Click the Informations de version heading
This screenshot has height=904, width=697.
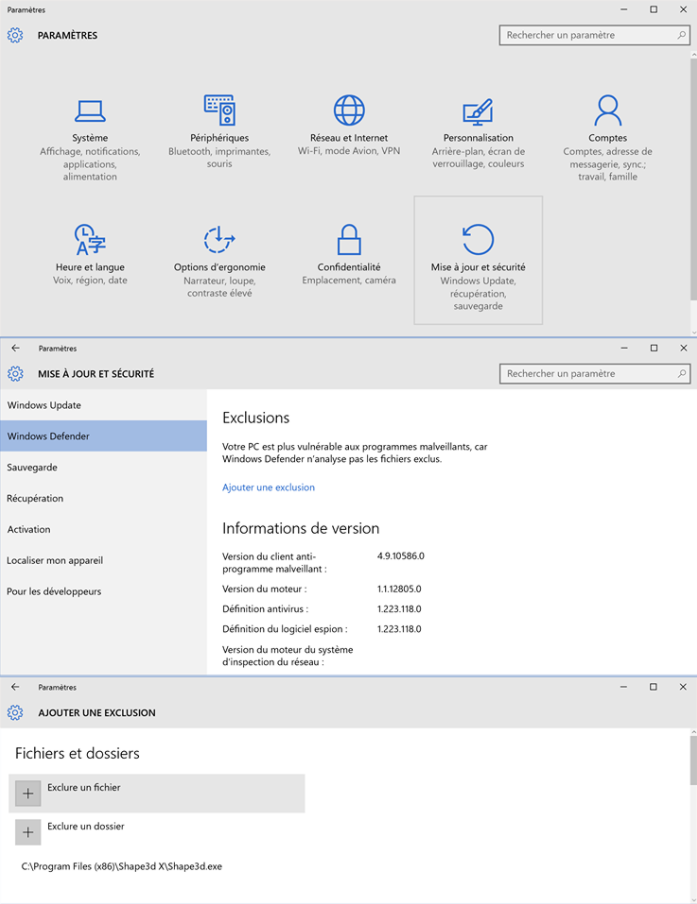click(301, 528)
